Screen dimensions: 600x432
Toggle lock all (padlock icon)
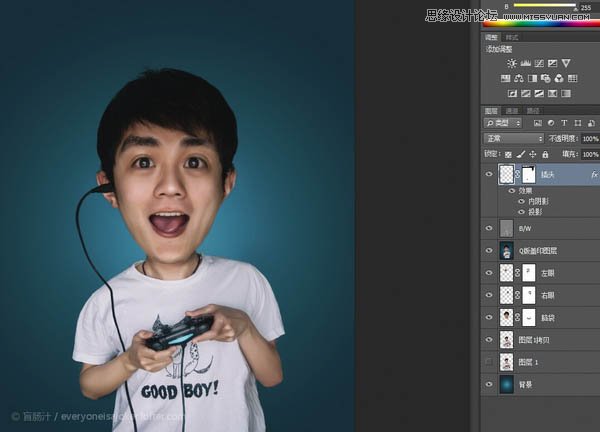[x=545, y=154]
